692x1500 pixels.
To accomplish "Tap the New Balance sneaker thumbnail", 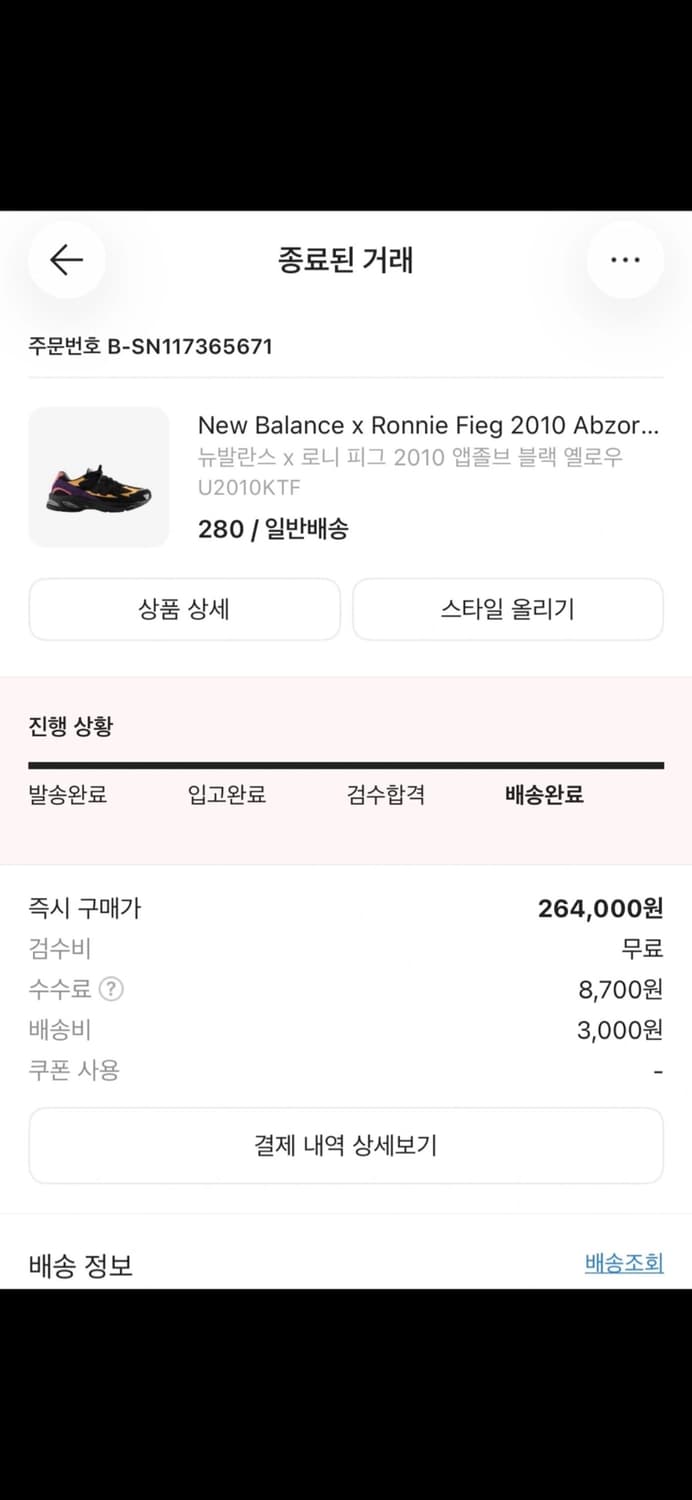I will pyautogui.click(x=98, y=477).
